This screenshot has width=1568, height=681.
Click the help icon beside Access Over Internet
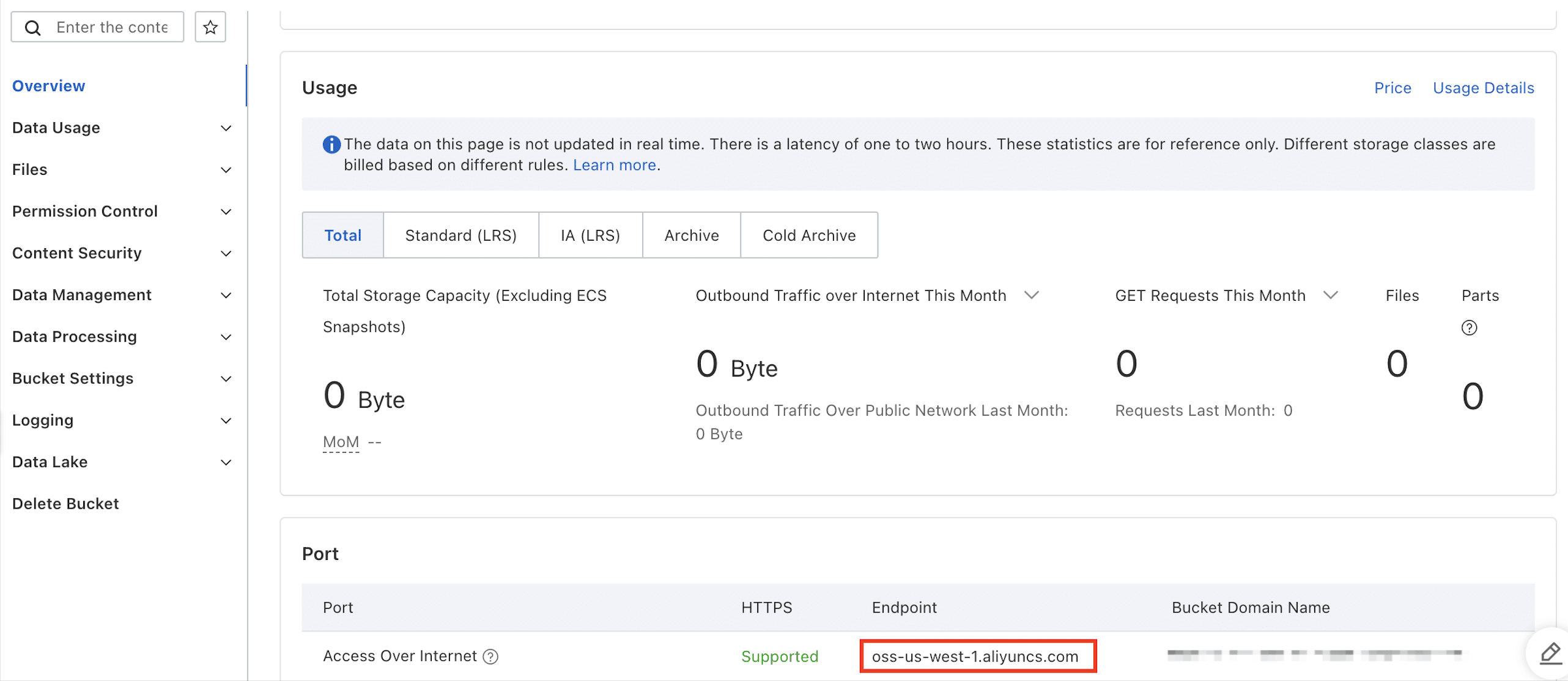click(x=490, y=657)
